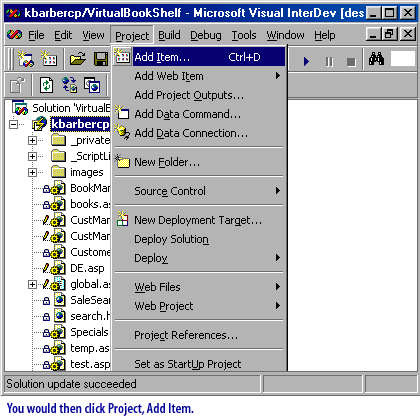Click the Open folder toolbar icon

[78, 59]
